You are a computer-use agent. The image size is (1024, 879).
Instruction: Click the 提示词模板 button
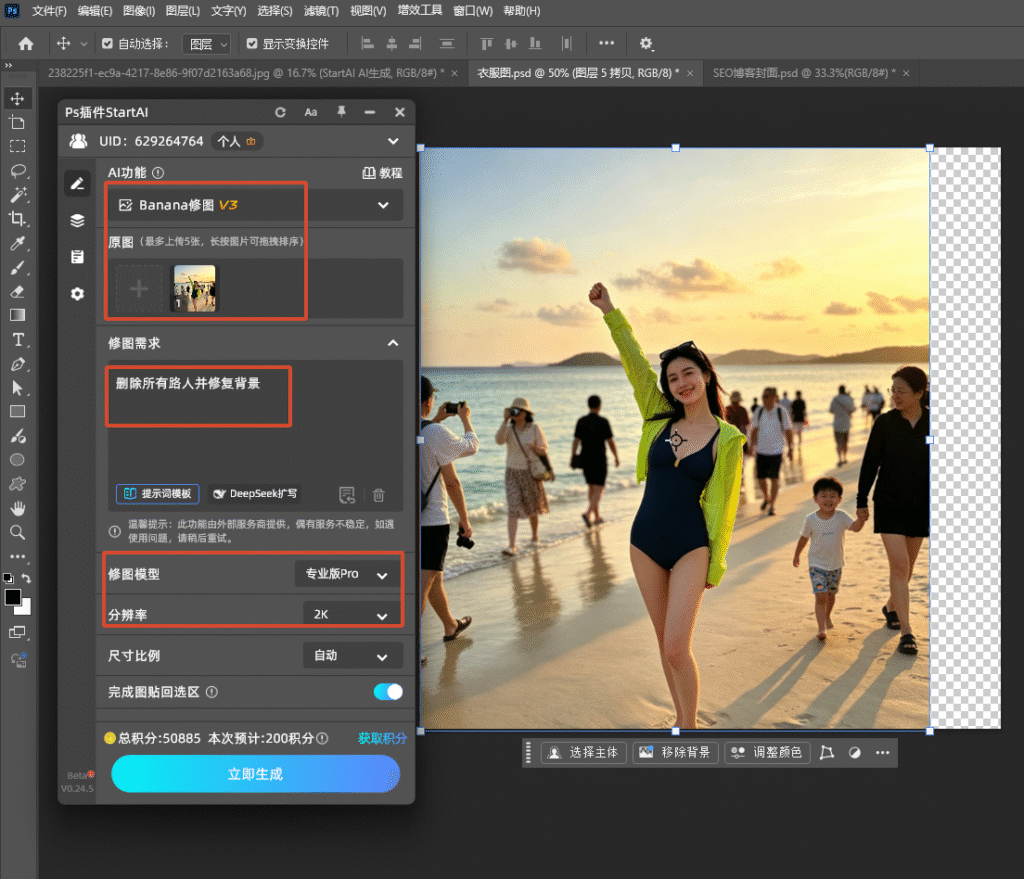click(158, 494)
